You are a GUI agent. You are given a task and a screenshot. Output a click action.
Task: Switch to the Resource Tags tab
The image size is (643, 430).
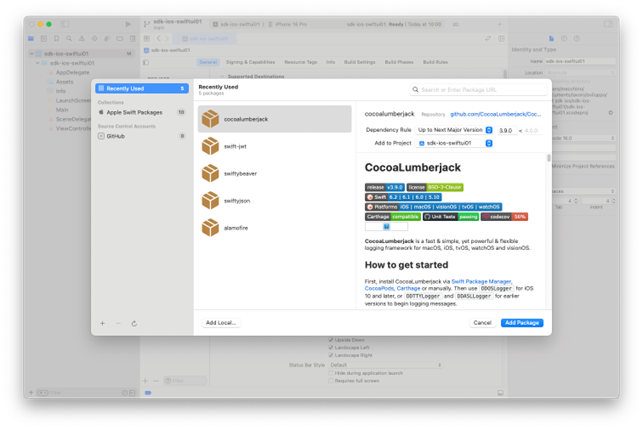click(301, 62)
